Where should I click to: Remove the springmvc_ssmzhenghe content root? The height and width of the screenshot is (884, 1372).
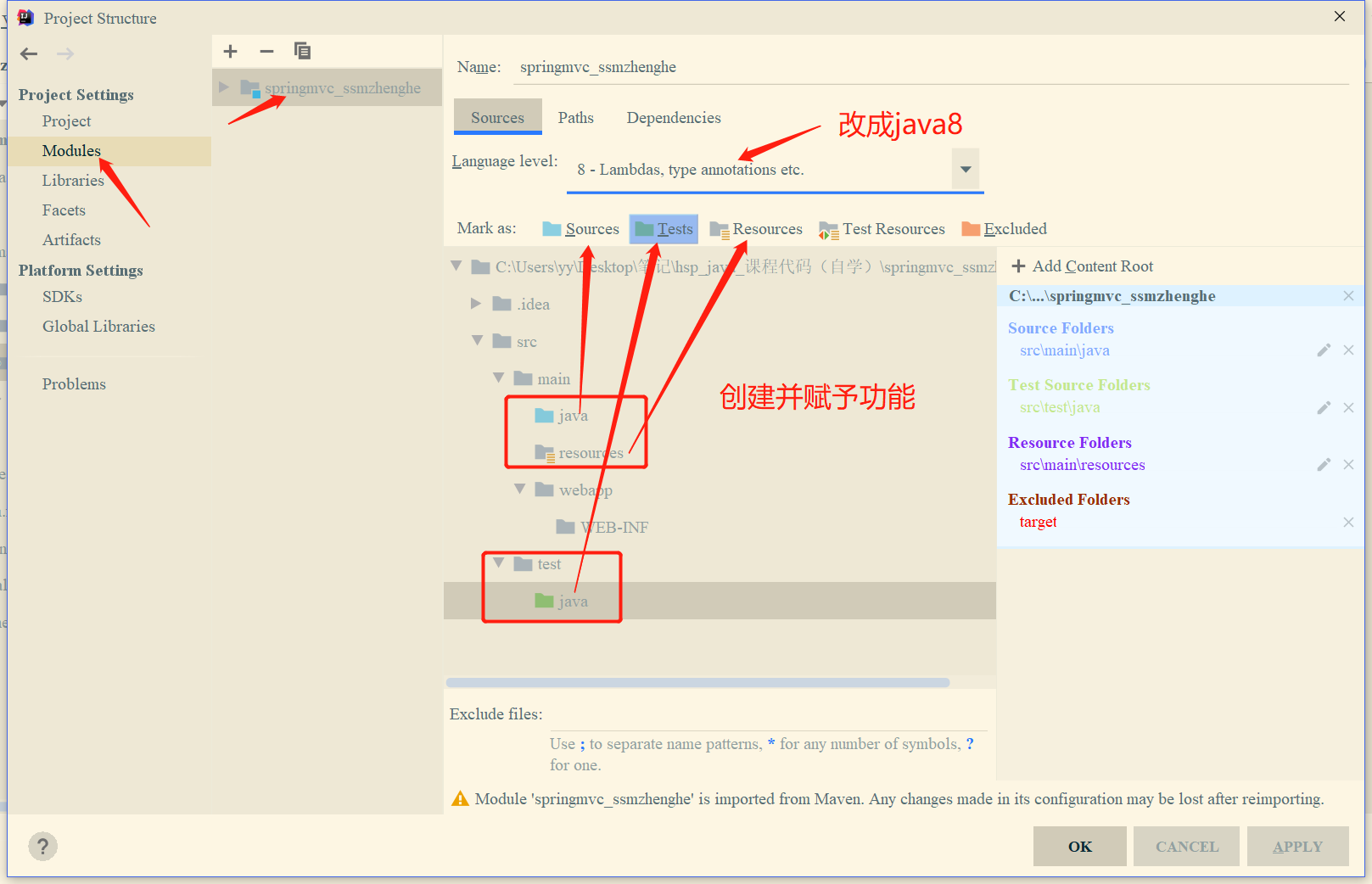(1348, 296)
